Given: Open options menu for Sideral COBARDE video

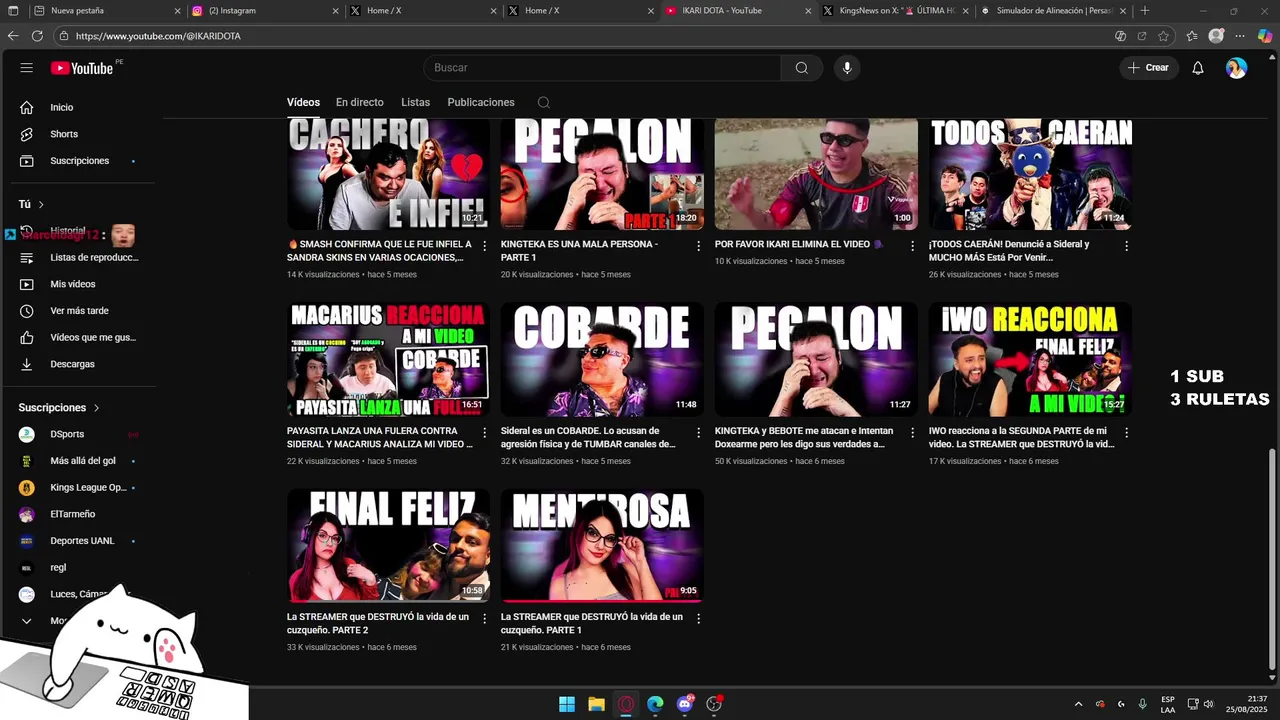Looking at the screenshot, I should 698,433.
